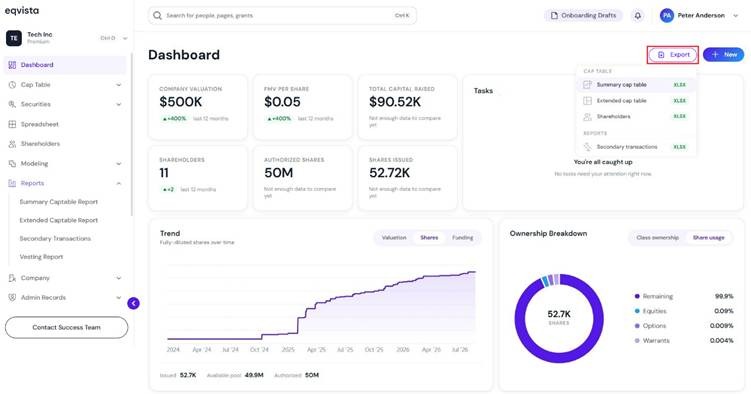Click the Shareholders people icon in sidebar
Screen dimensions: 751x394
(x=12, y=144)
